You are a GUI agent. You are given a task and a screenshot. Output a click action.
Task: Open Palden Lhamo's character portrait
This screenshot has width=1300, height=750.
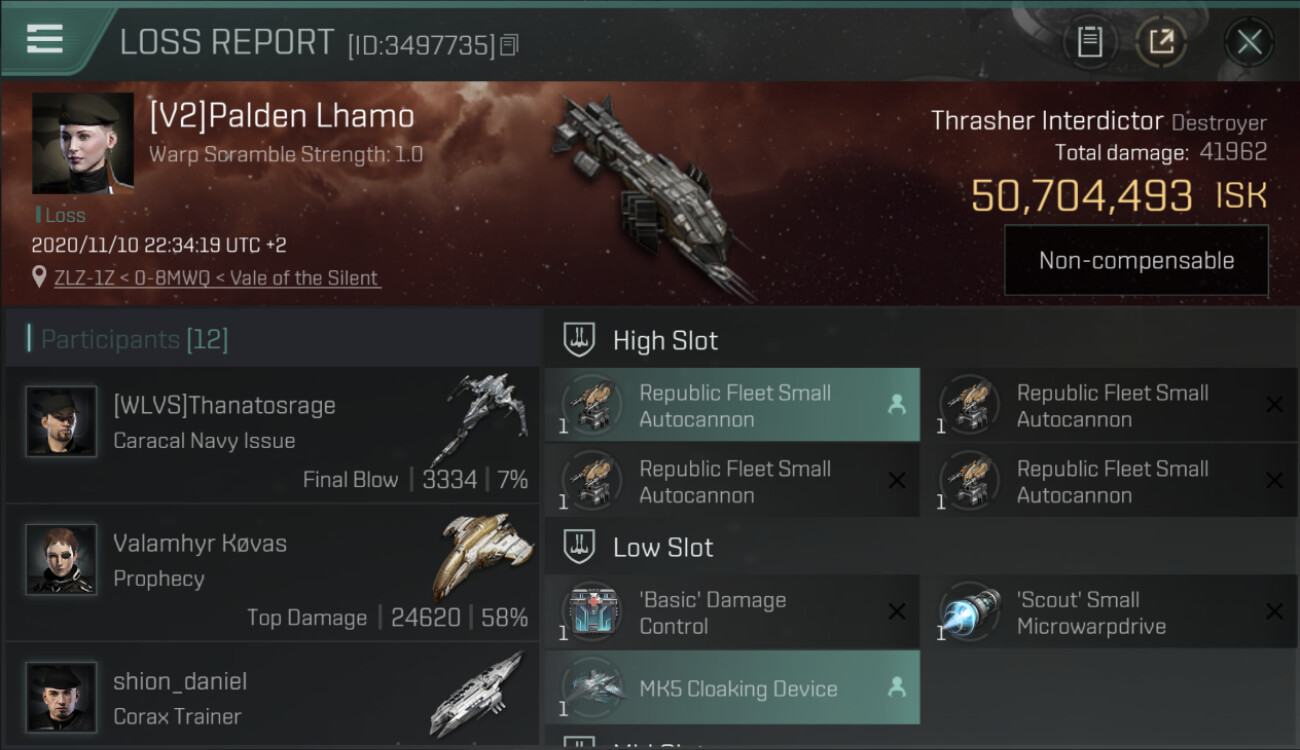83,143
